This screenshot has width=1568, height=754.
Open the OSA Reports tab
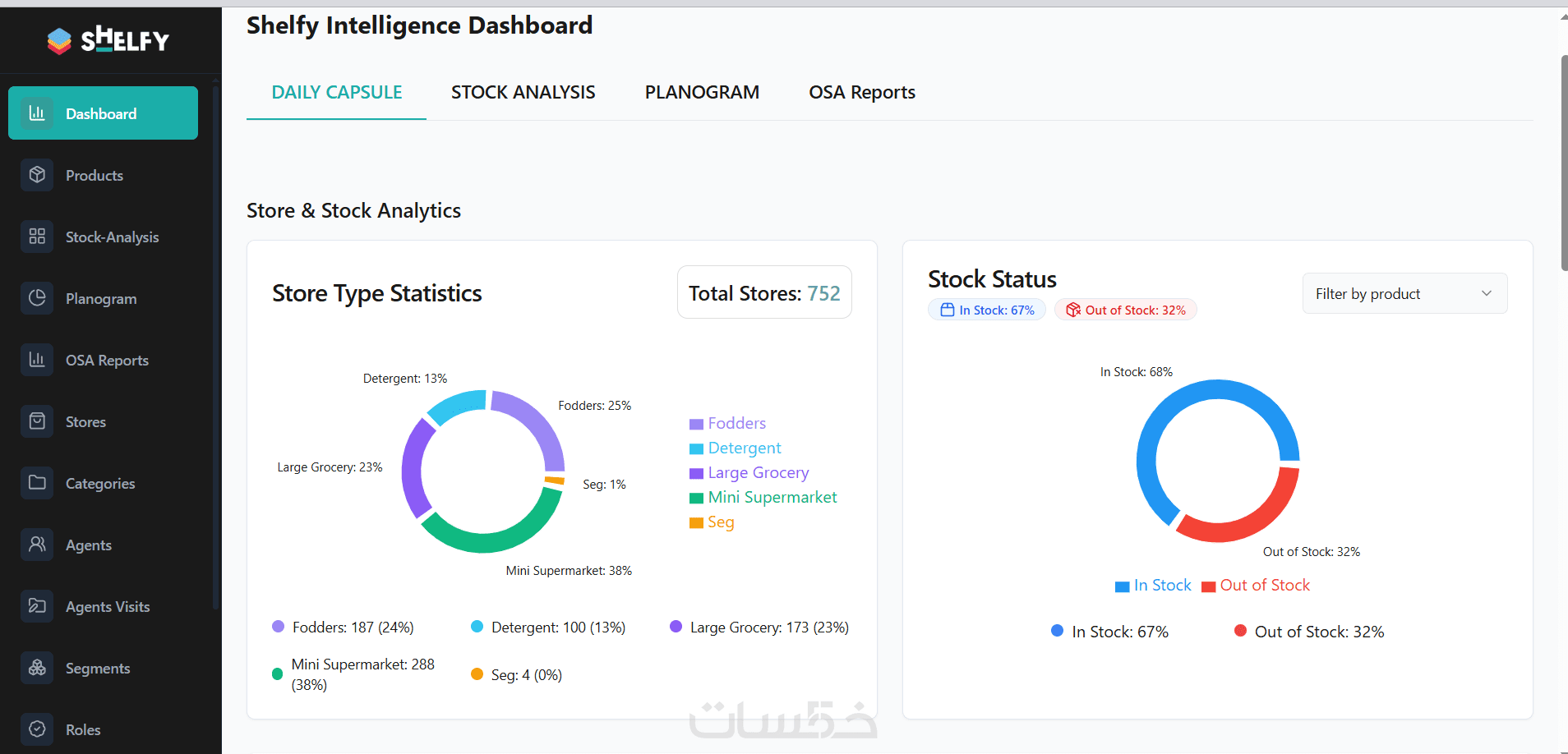pyautogui.click(x=862, y=92)
